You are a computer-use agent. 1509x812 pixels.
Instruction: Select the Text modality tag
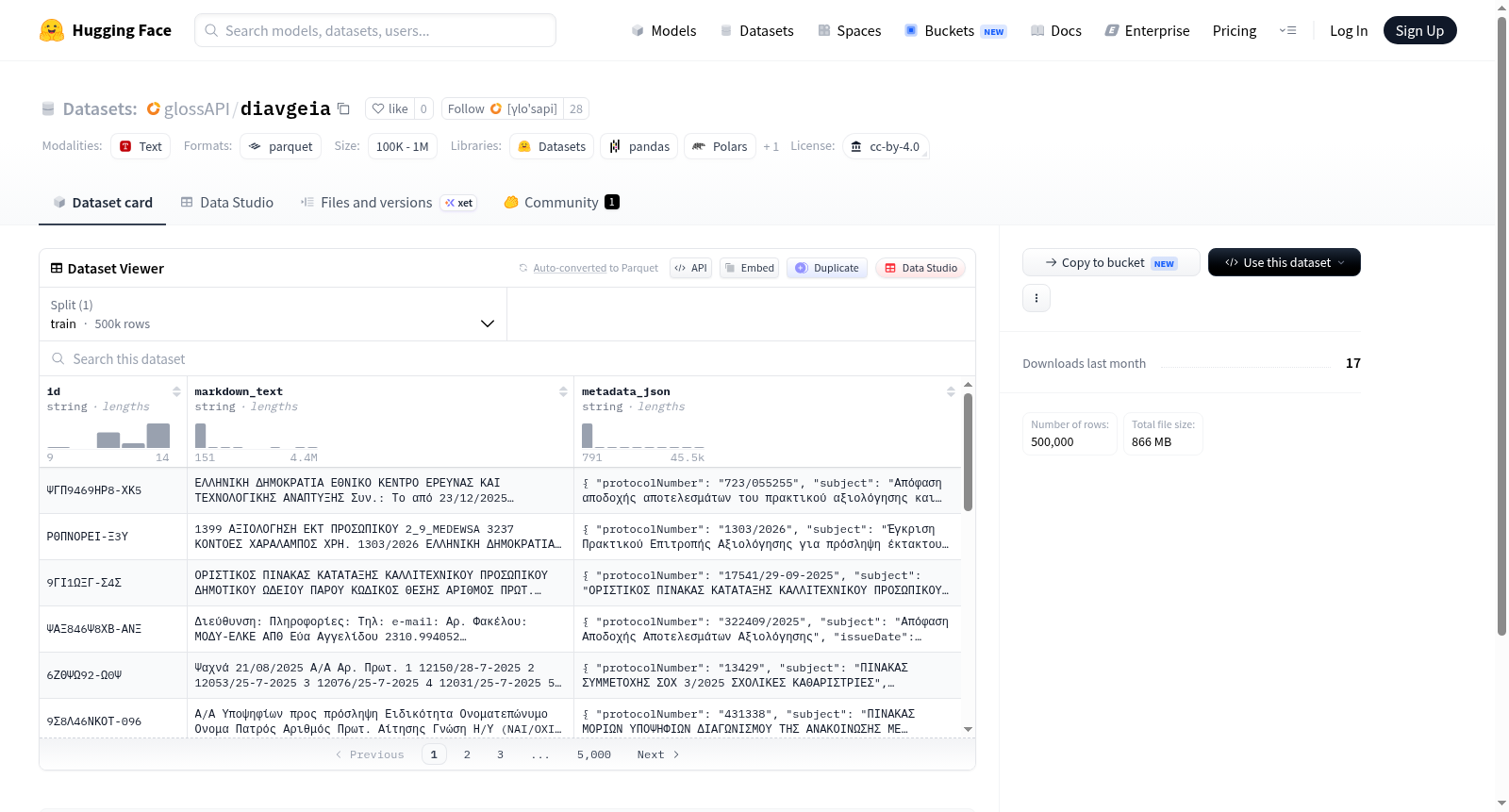pyautogui.click(x=141, y=146)
